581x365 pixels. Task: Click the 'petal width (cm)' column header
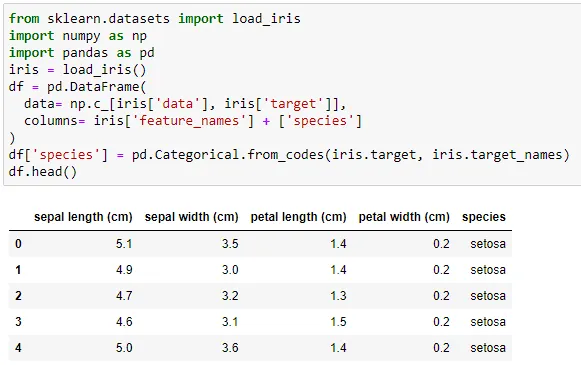coord(404,217)
